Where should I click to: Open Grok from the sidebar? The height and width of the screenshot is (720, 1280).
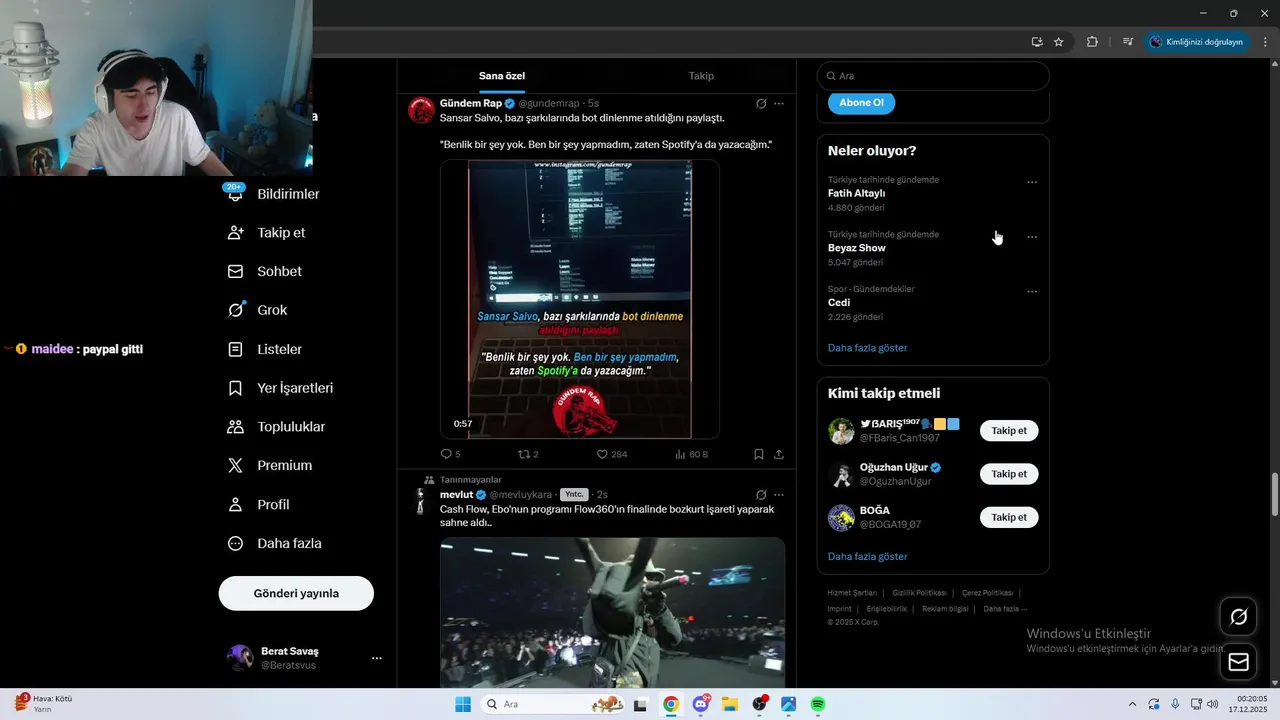tap(257, 310)
